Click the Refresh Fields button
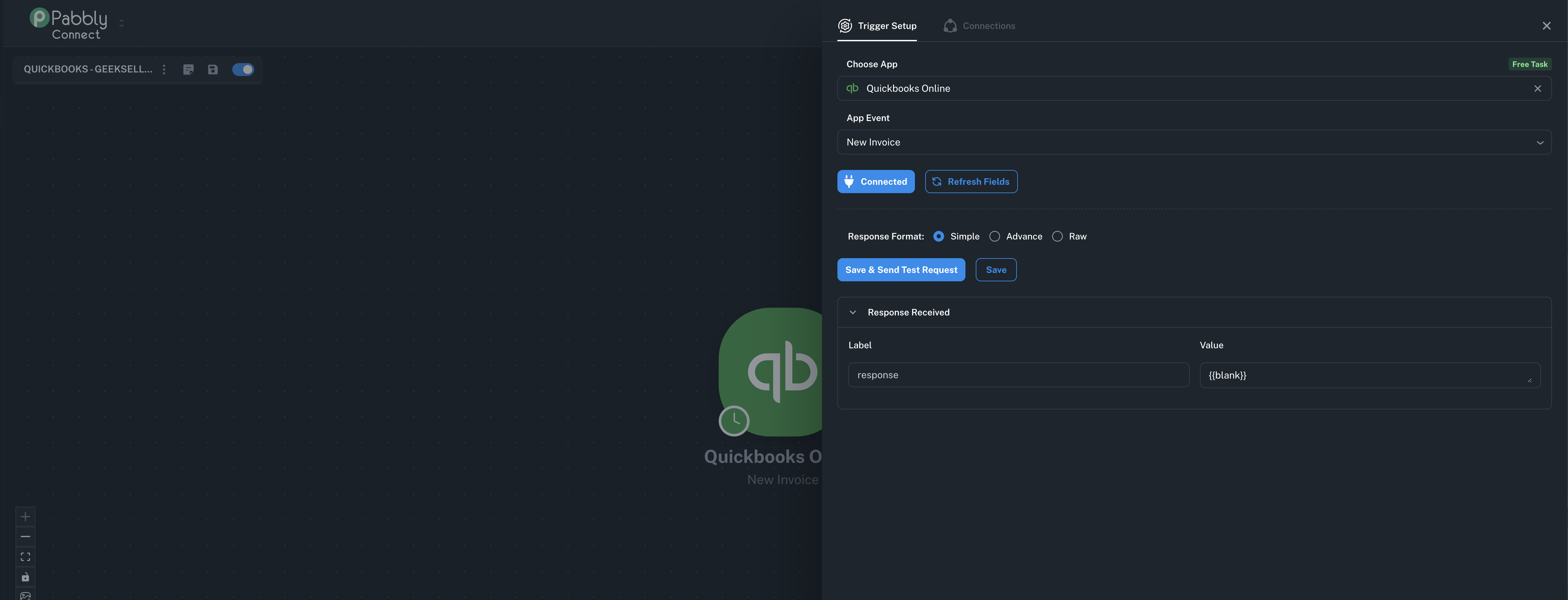 [x=971, y=182]
